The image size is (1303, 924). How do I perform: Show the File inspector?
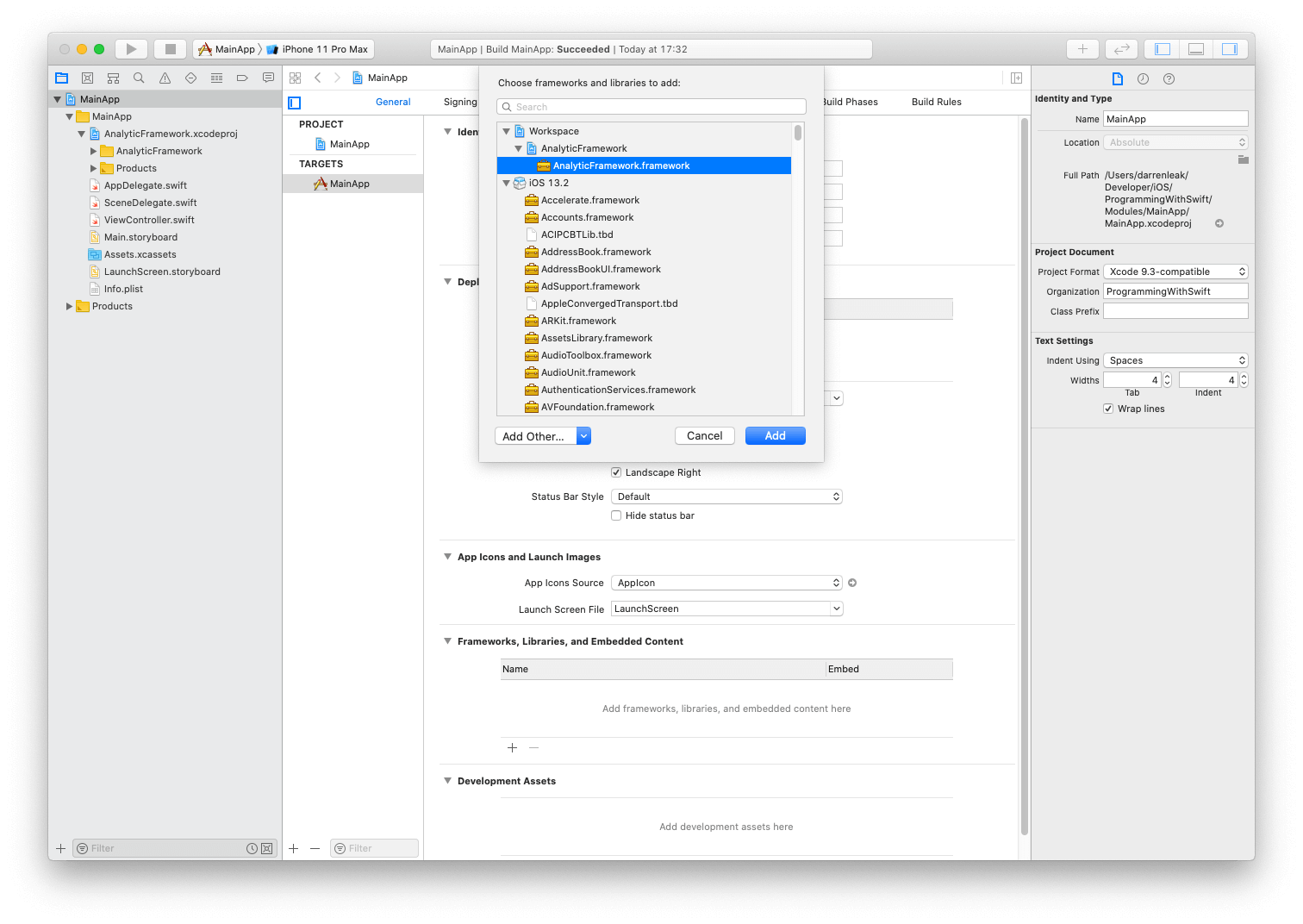(1118, 78)
